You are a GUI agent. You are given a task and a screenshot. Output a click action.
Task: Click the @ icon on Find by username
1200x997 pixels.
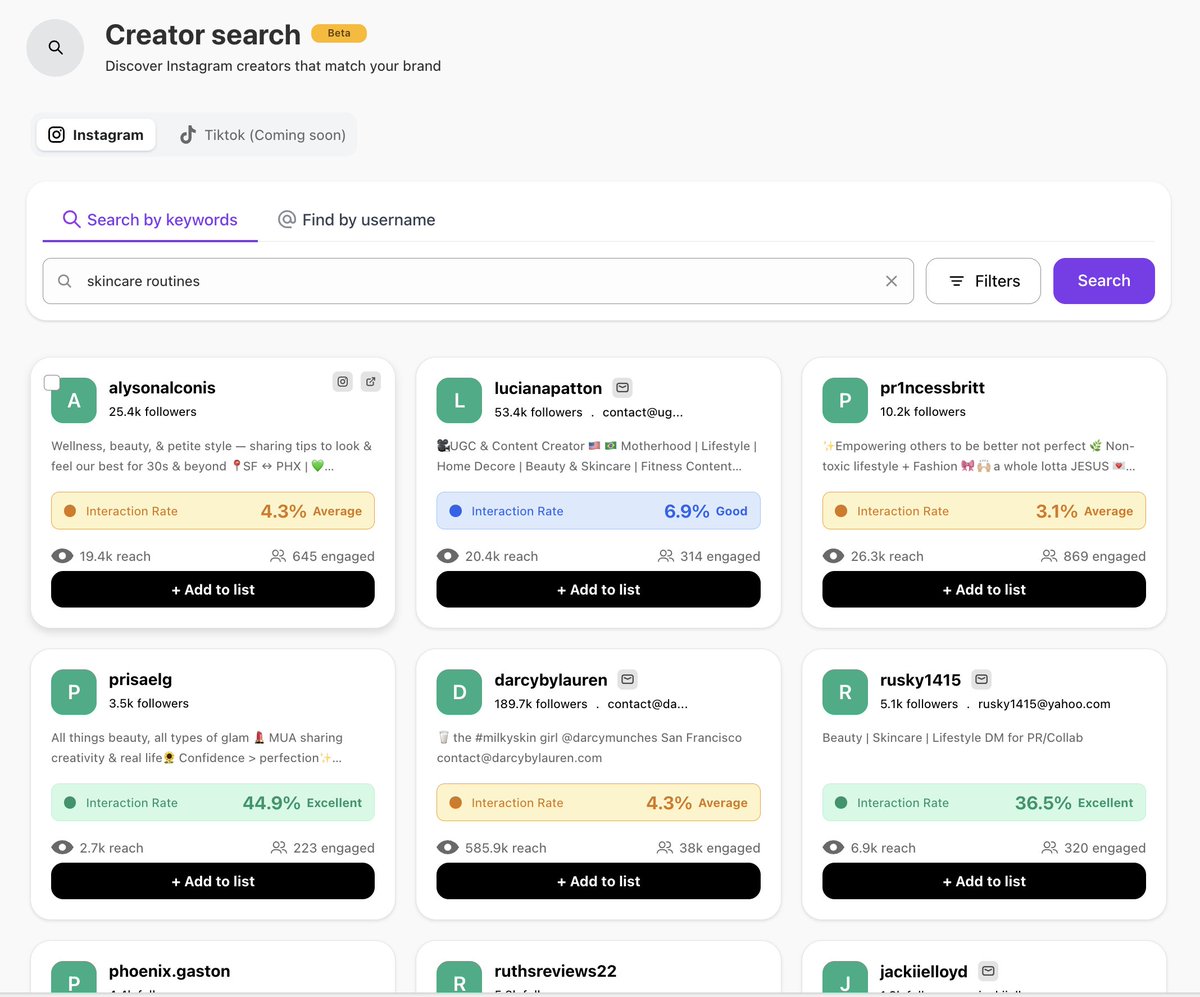point(287,219)
